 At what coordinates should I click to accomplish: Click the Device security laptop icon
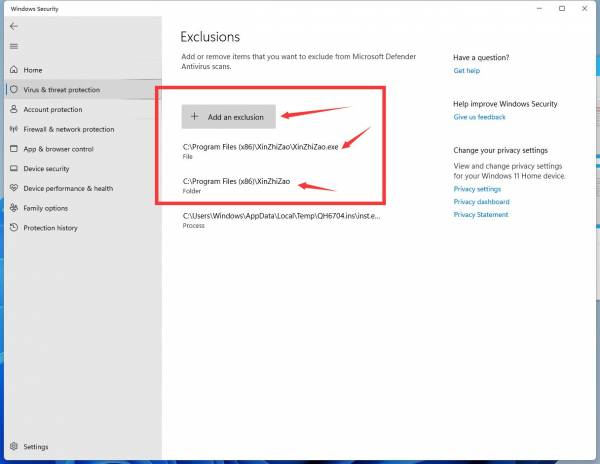tap(14, 168)
